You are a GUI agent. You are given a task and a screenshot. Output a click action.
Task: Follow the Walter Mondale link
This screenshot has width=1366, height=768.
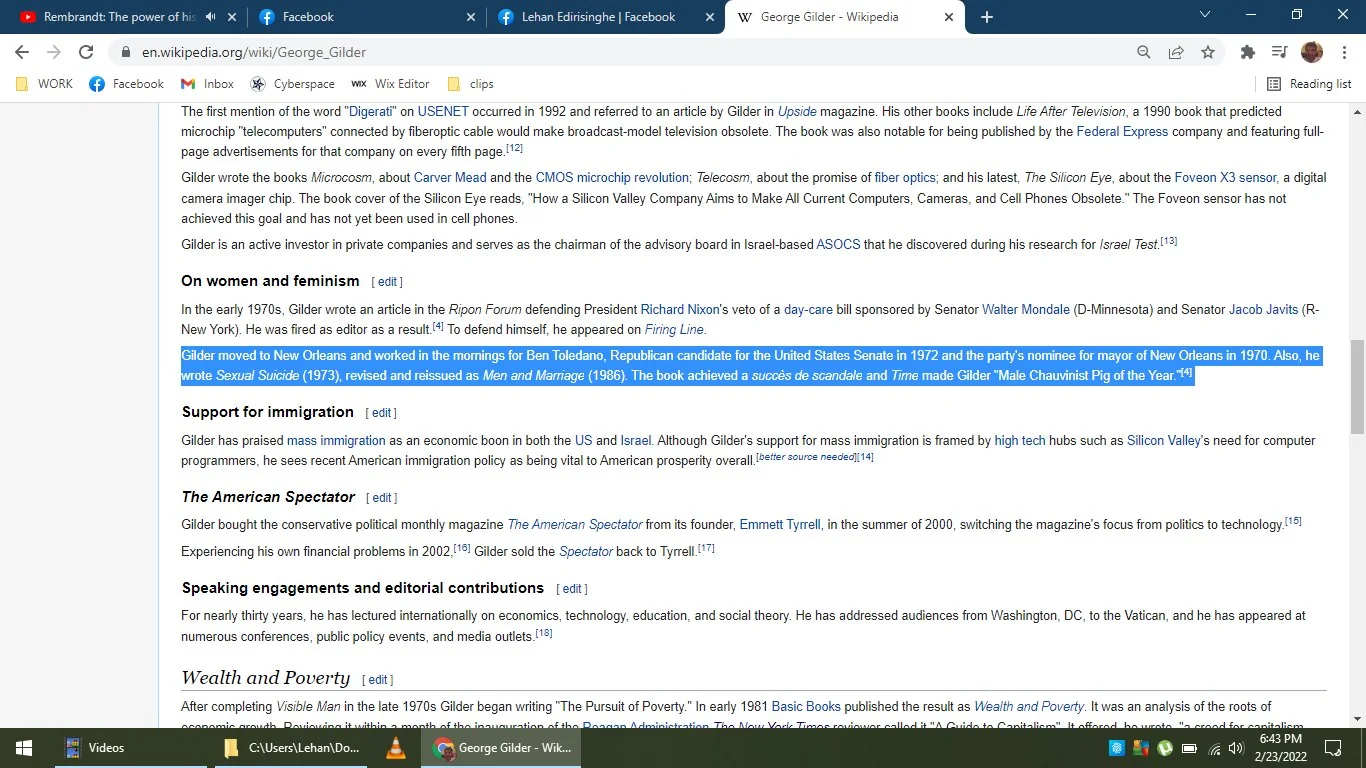tap(1026, 310)
